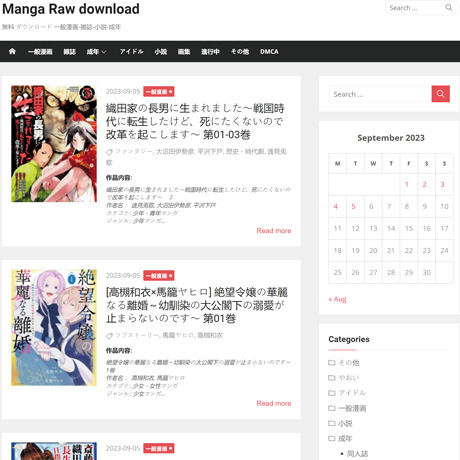Click folder icon next to その他 category

pos(332,363)
